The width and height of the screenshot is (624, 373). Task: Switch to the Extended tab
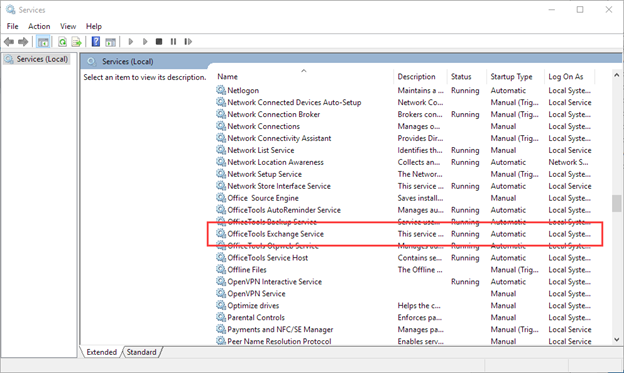(x=101, y=352)
